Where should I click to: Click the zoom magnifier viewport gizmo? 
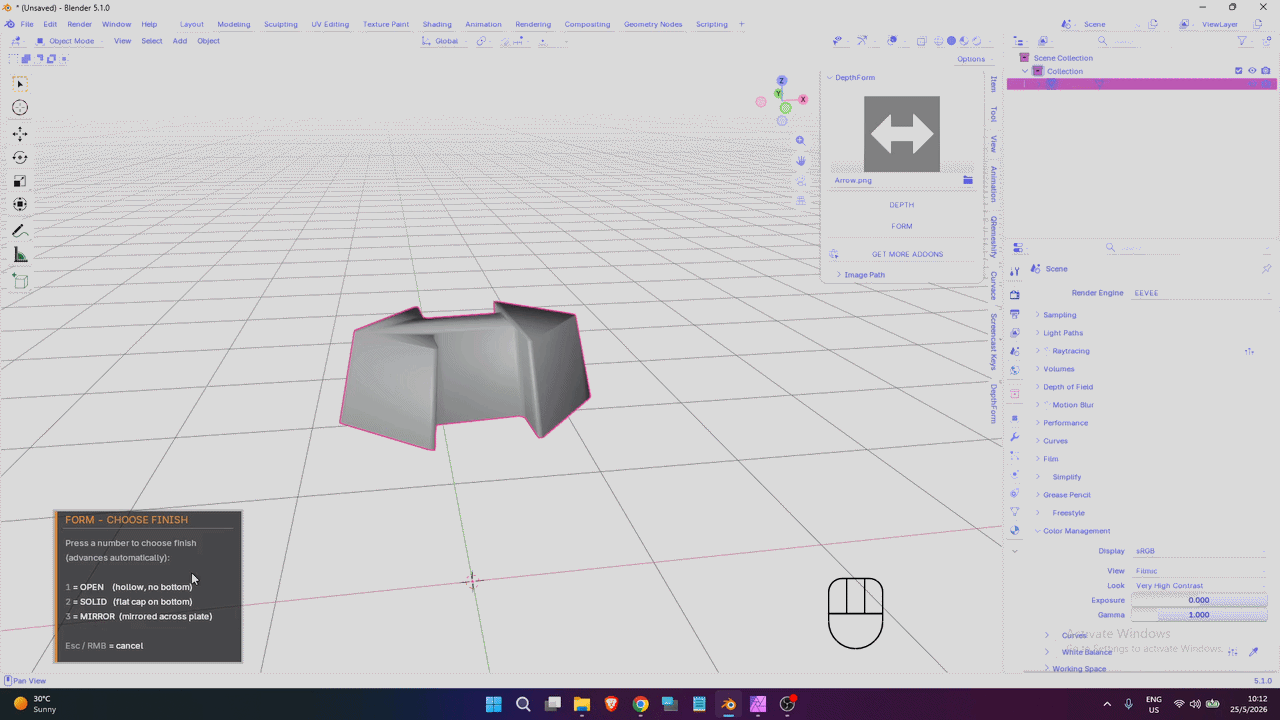(x=800, y=141)
